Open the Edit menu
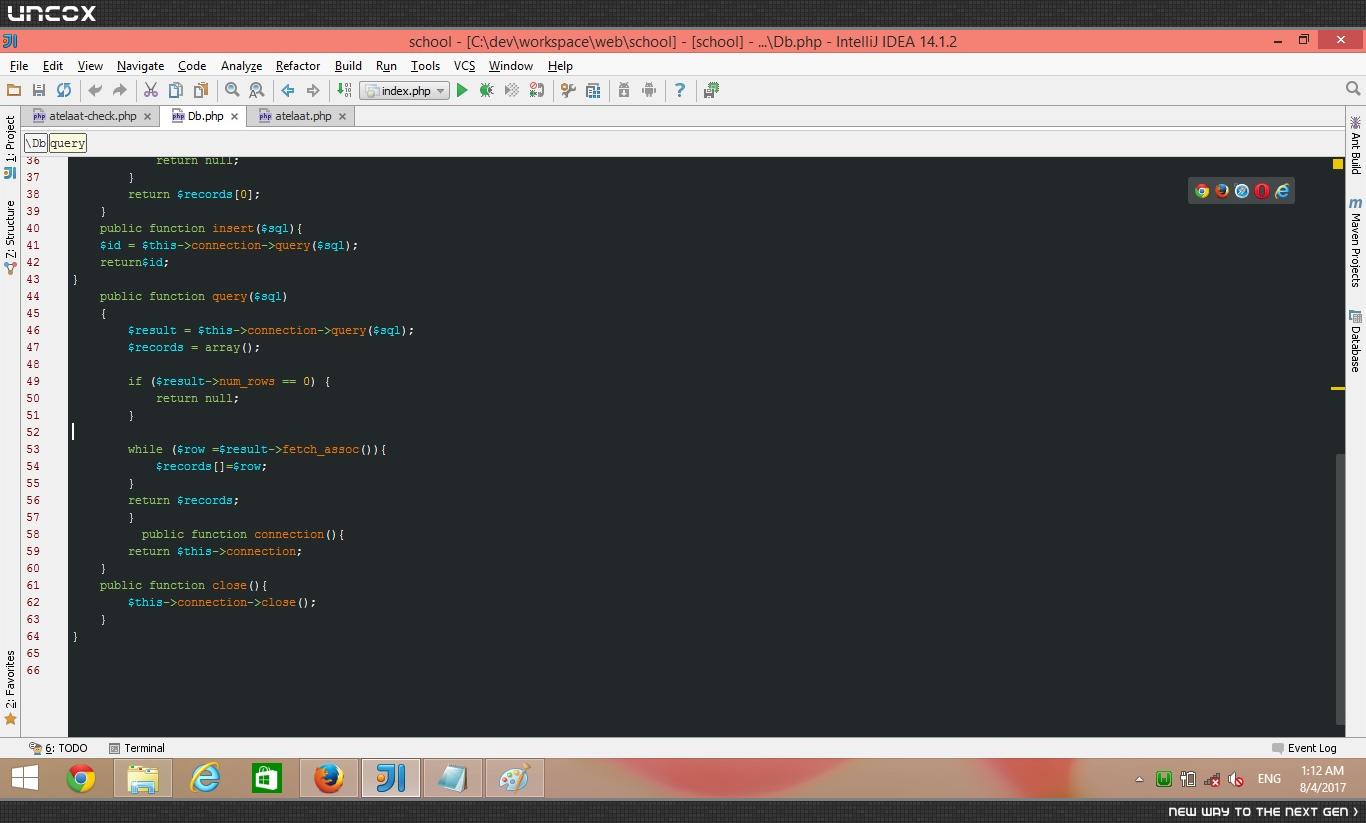 pyautogui.click(x=53, y=65)
